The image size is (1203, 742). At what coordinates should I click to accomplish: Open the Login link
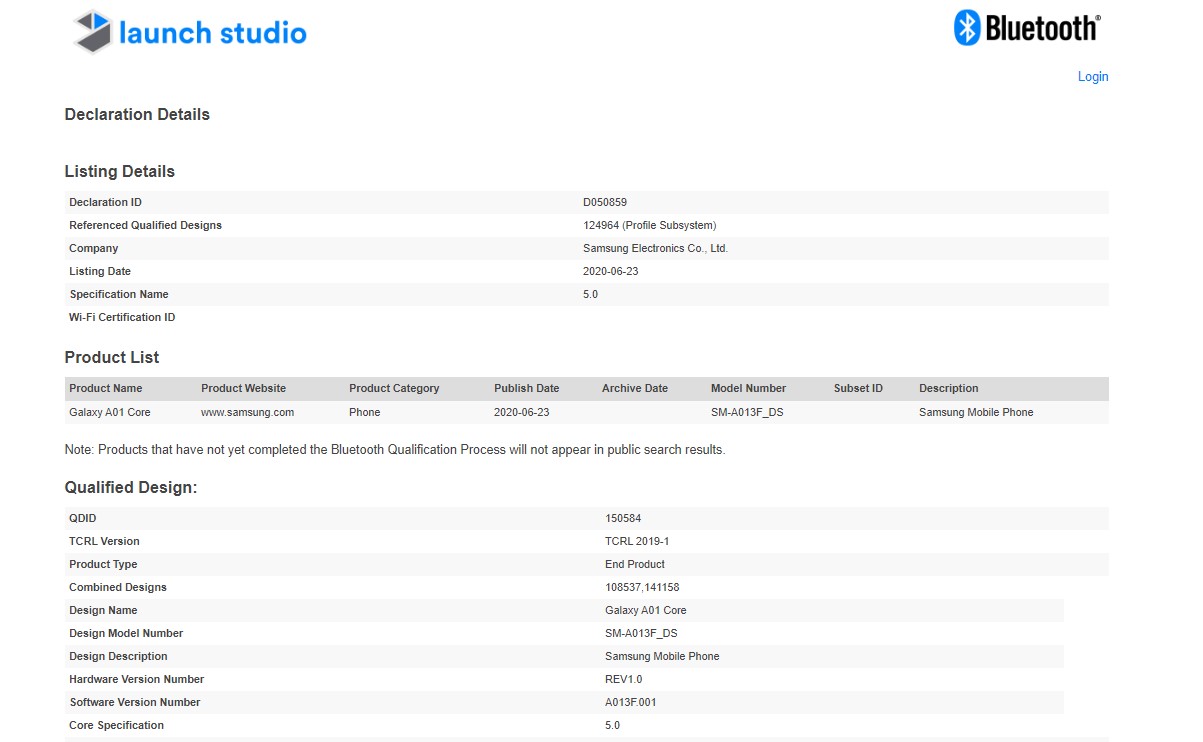(1093, 77)
